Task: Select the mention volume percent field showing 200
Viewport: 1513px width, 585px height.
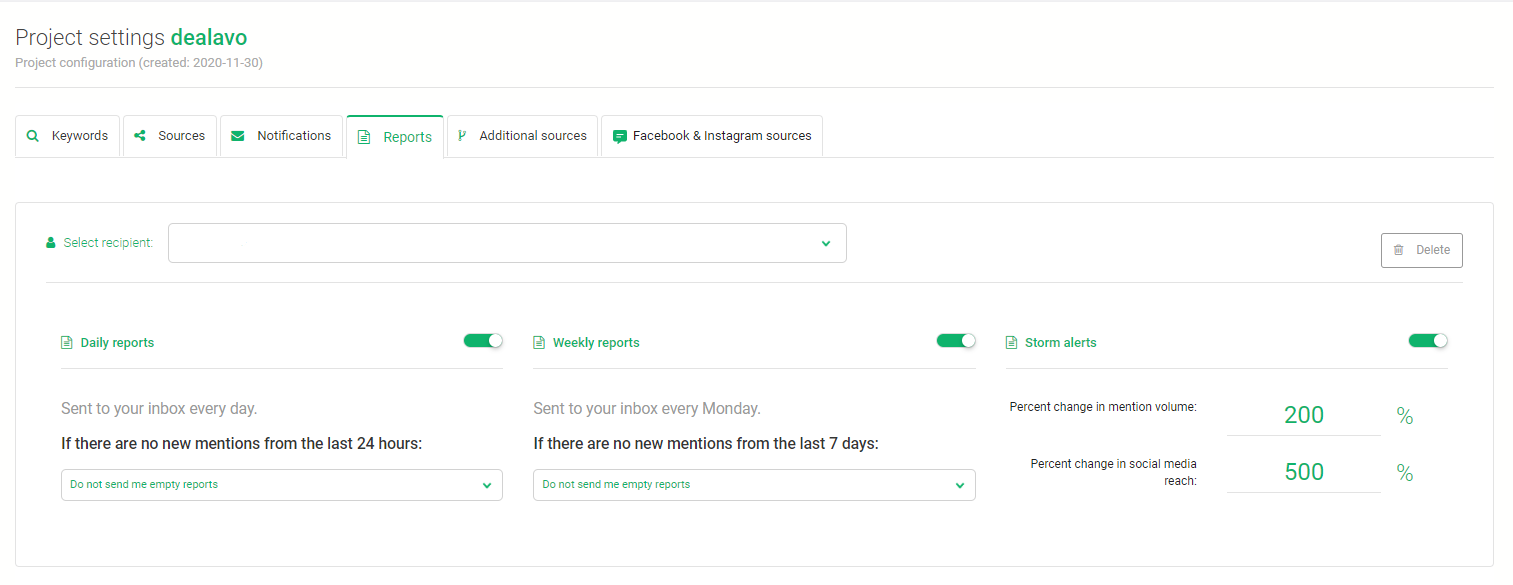Action: [1304, 415]
